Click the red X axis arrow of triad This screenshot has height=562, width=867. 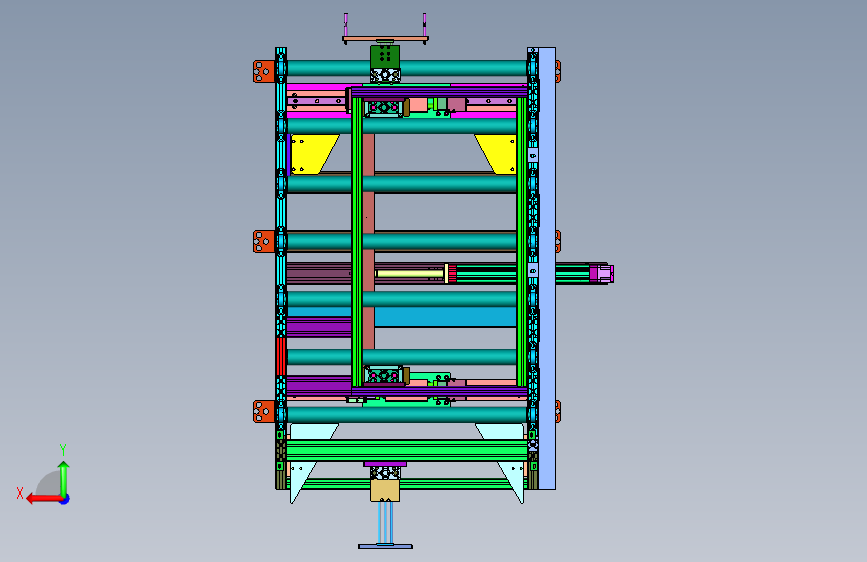44,499
